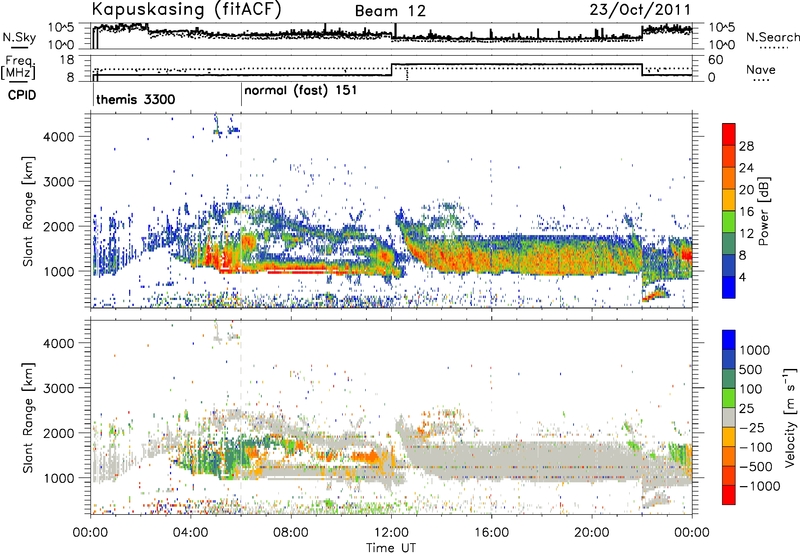Image resolution: width=800 pixels, height=554 pixels.
Task: Click the '20:00' time axis tick label
Action: (x=592, y=532)
